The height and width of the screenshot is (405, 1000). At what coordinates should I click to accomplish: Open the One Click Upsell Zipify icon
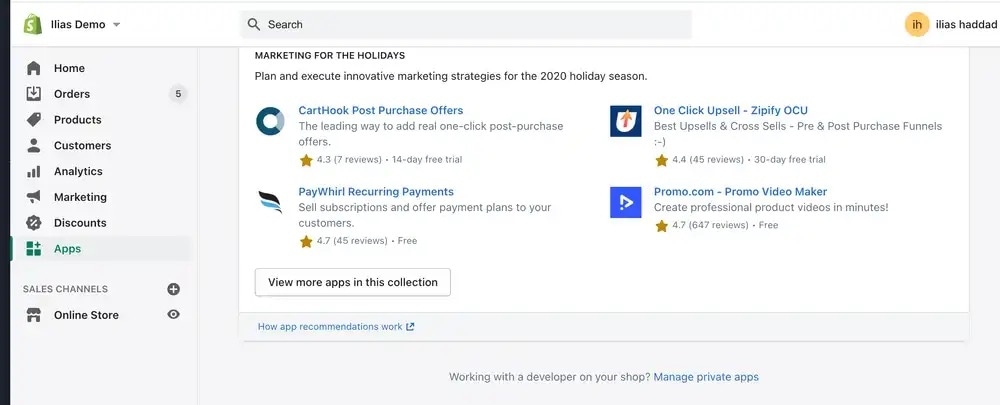(625, 121)
